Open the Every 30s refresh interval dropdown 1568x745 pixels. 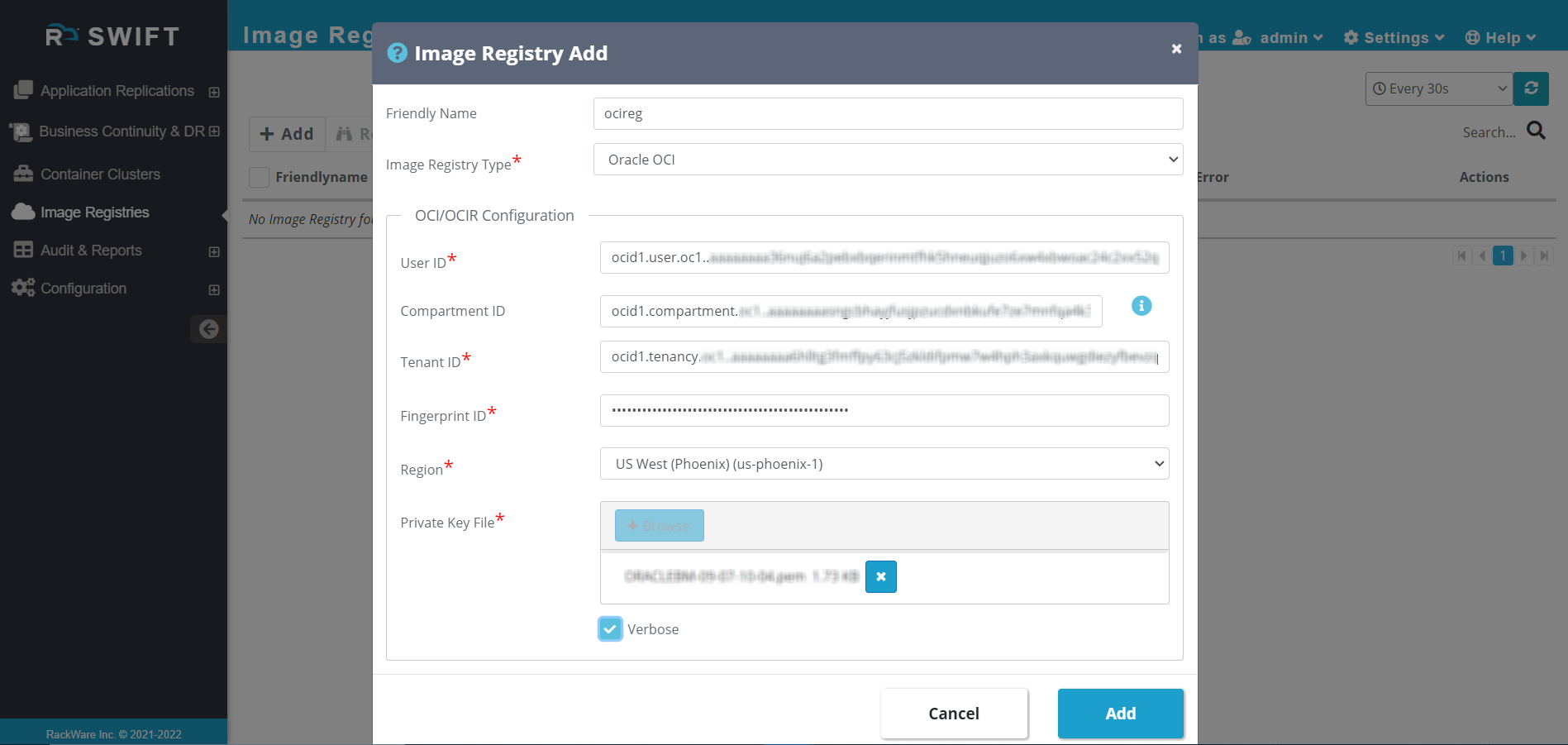(1438, 88)
